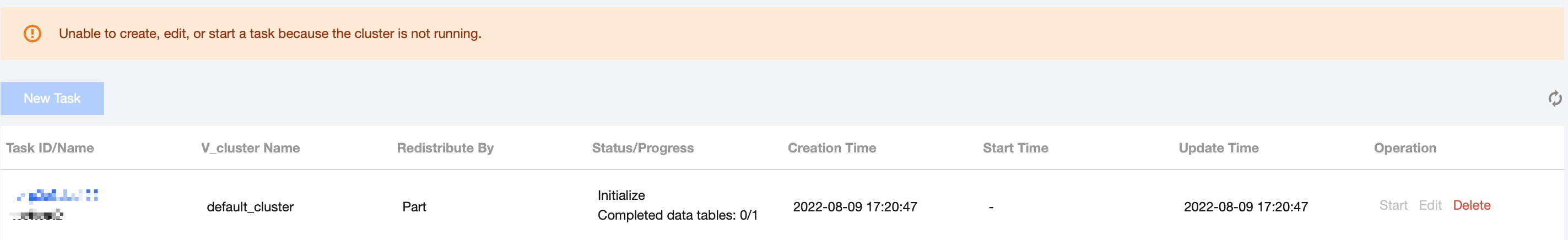Click the Redistribute By column header
This screenshot has width=1568, height=240.
445,148
